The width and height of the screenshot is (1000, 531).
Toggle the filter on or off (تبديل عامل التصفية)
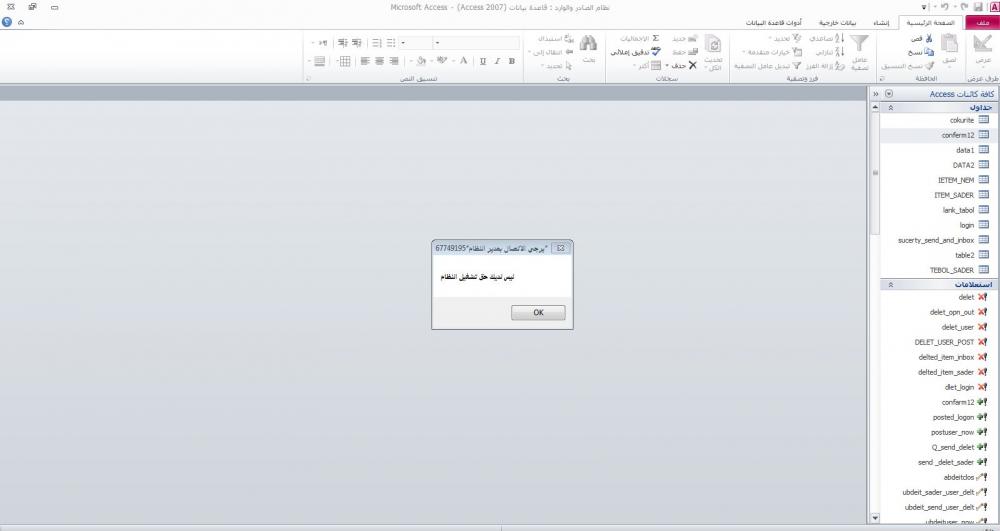click(767, 66)
